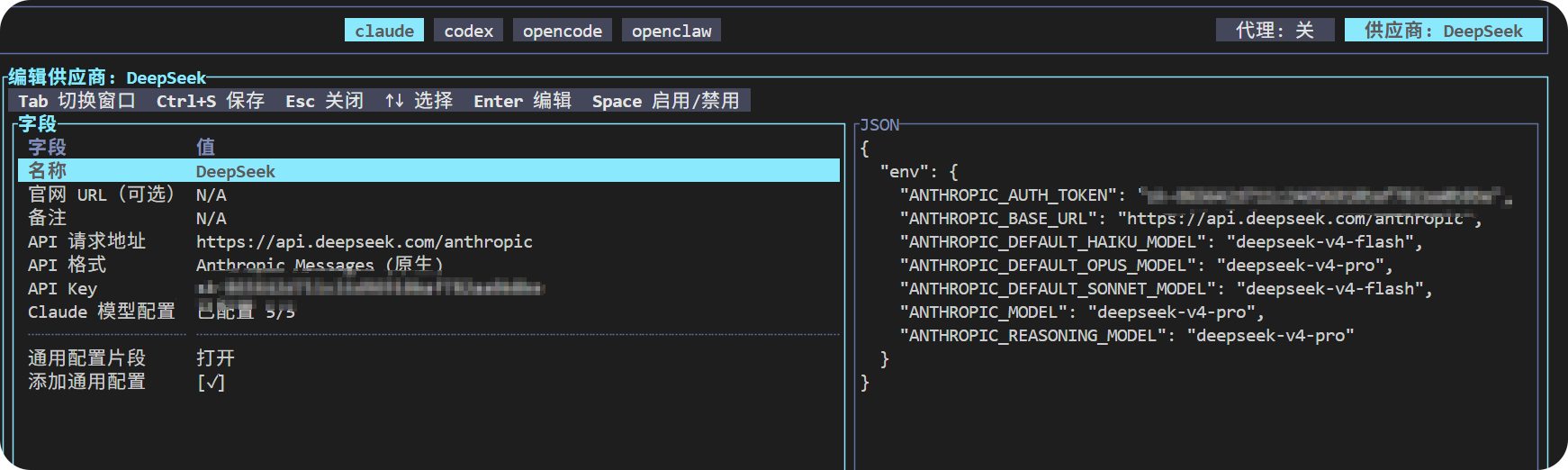Click ANTHROPIC_BASE_URL line in JSON panel
The height and width of the screenshot is (470, 1568).
(1190, 218)
